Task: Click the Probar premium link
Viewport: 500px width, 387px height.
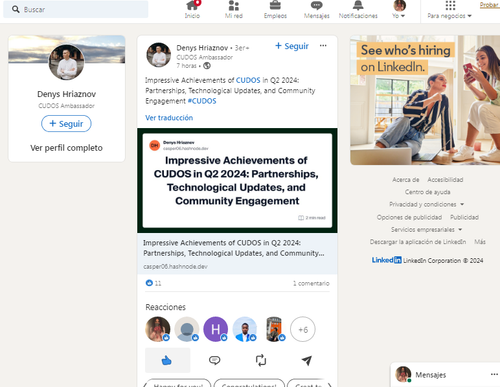Action: 489,5
